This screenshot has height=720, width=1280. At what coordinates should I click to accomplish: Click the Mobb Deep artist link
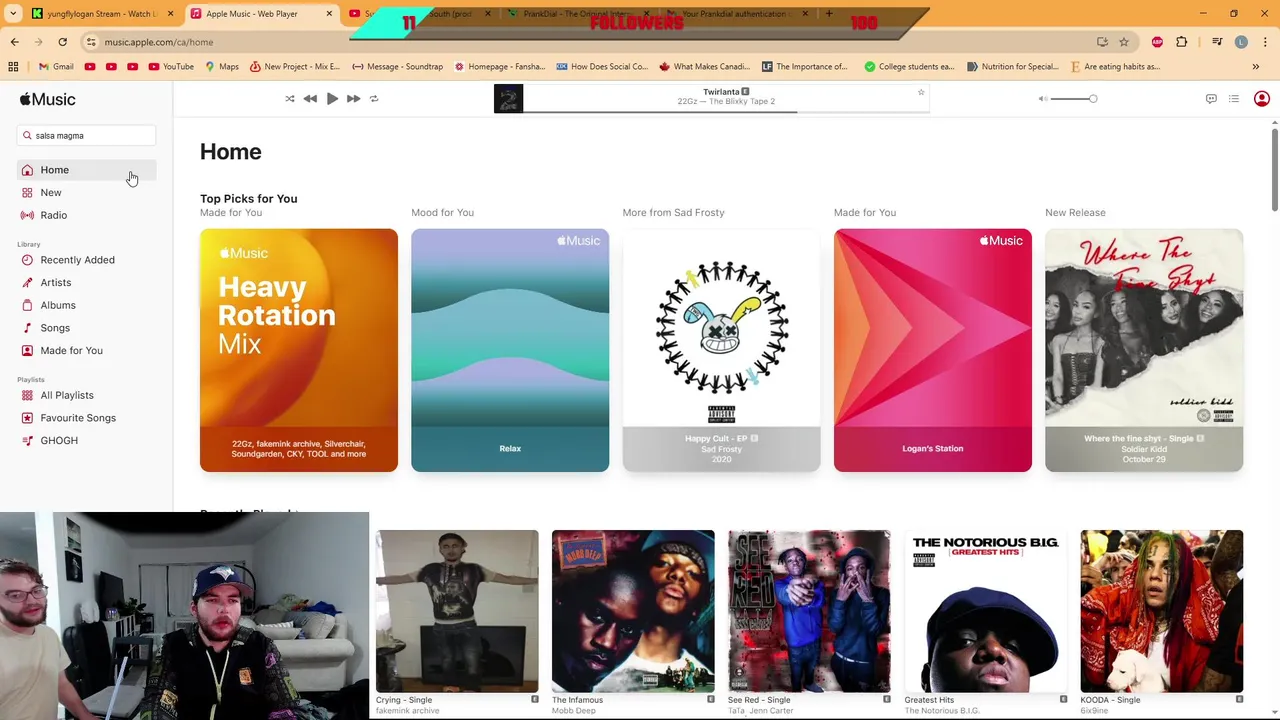[573, 711]
